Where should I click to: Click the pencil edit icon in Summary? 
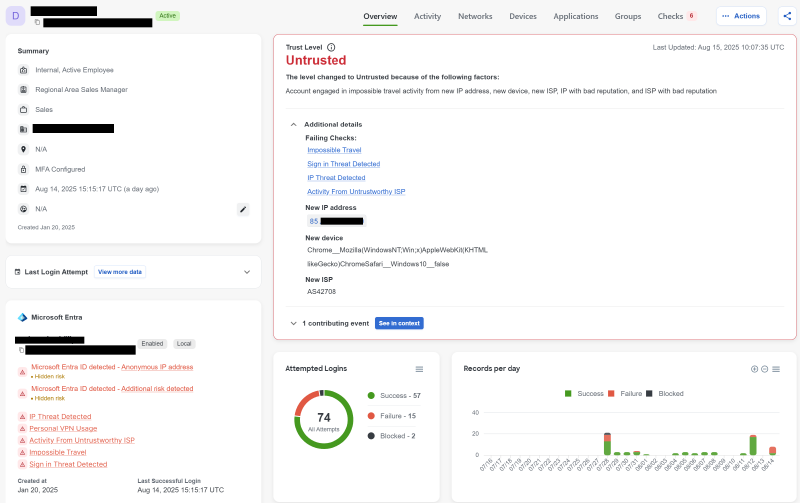pos(243,209)
